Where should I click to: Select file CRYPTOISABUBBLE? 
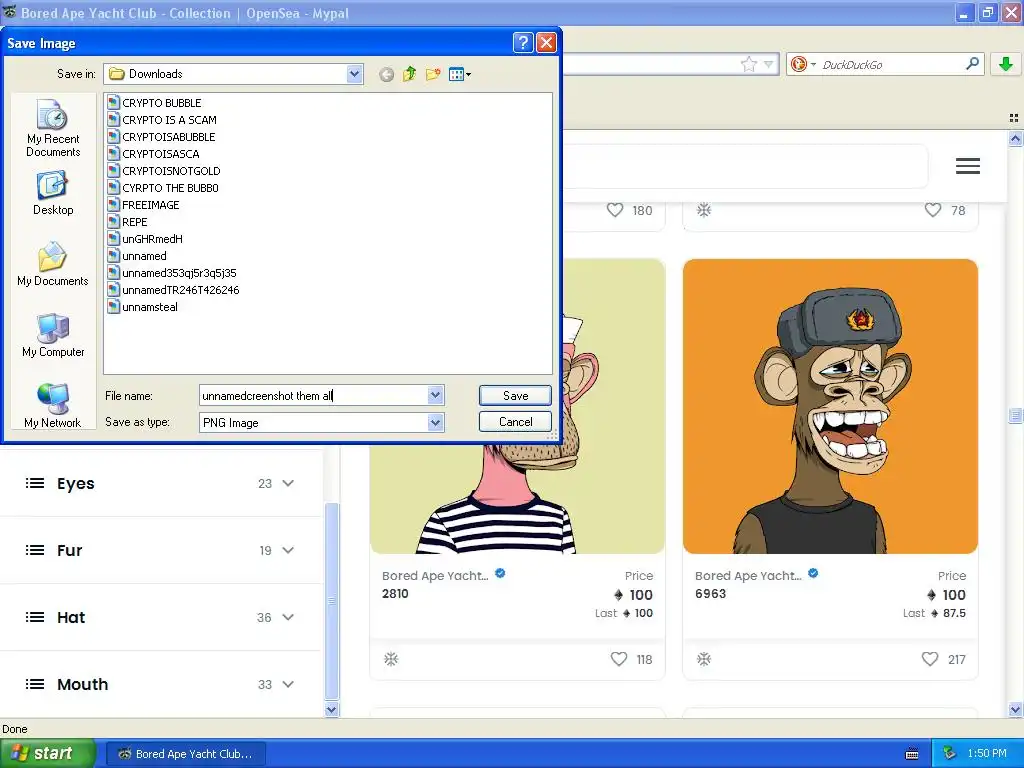(x=161, y=136)
